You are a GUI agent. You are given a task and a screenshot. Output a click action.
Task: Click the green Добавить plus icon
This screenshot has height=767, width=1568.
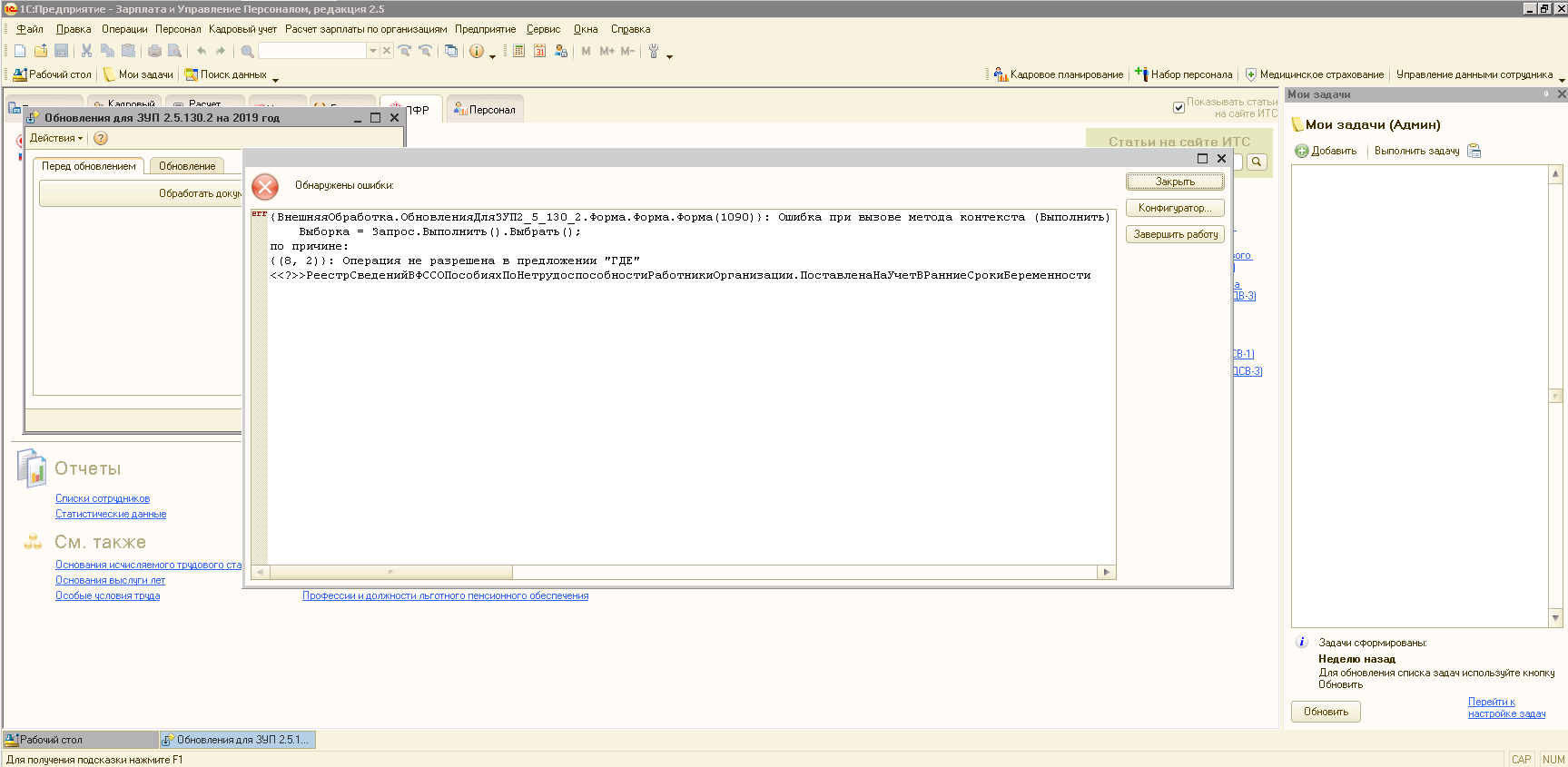tap(1301, 151)
